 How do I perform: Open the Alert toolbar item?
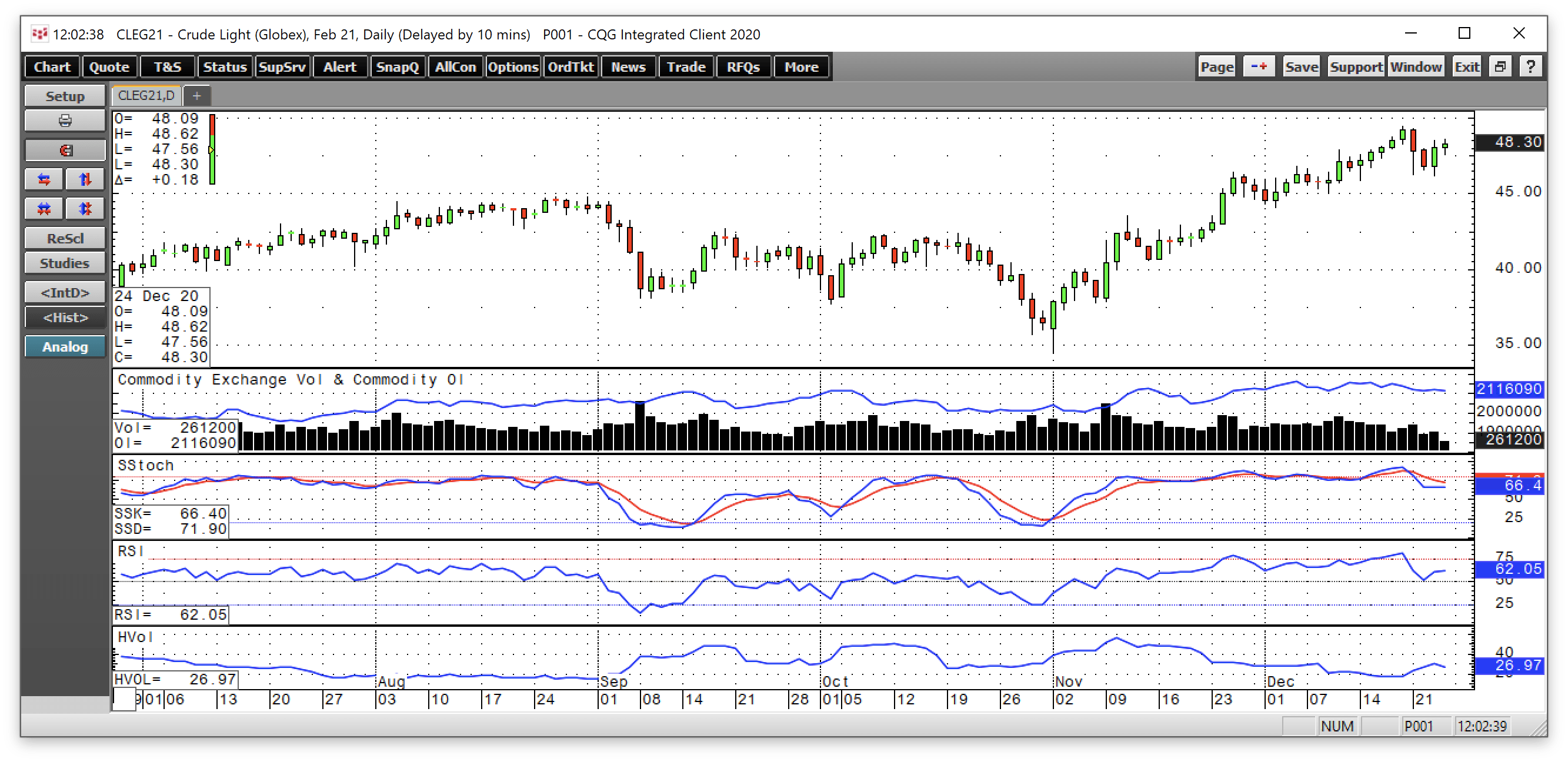pos(339,67)
